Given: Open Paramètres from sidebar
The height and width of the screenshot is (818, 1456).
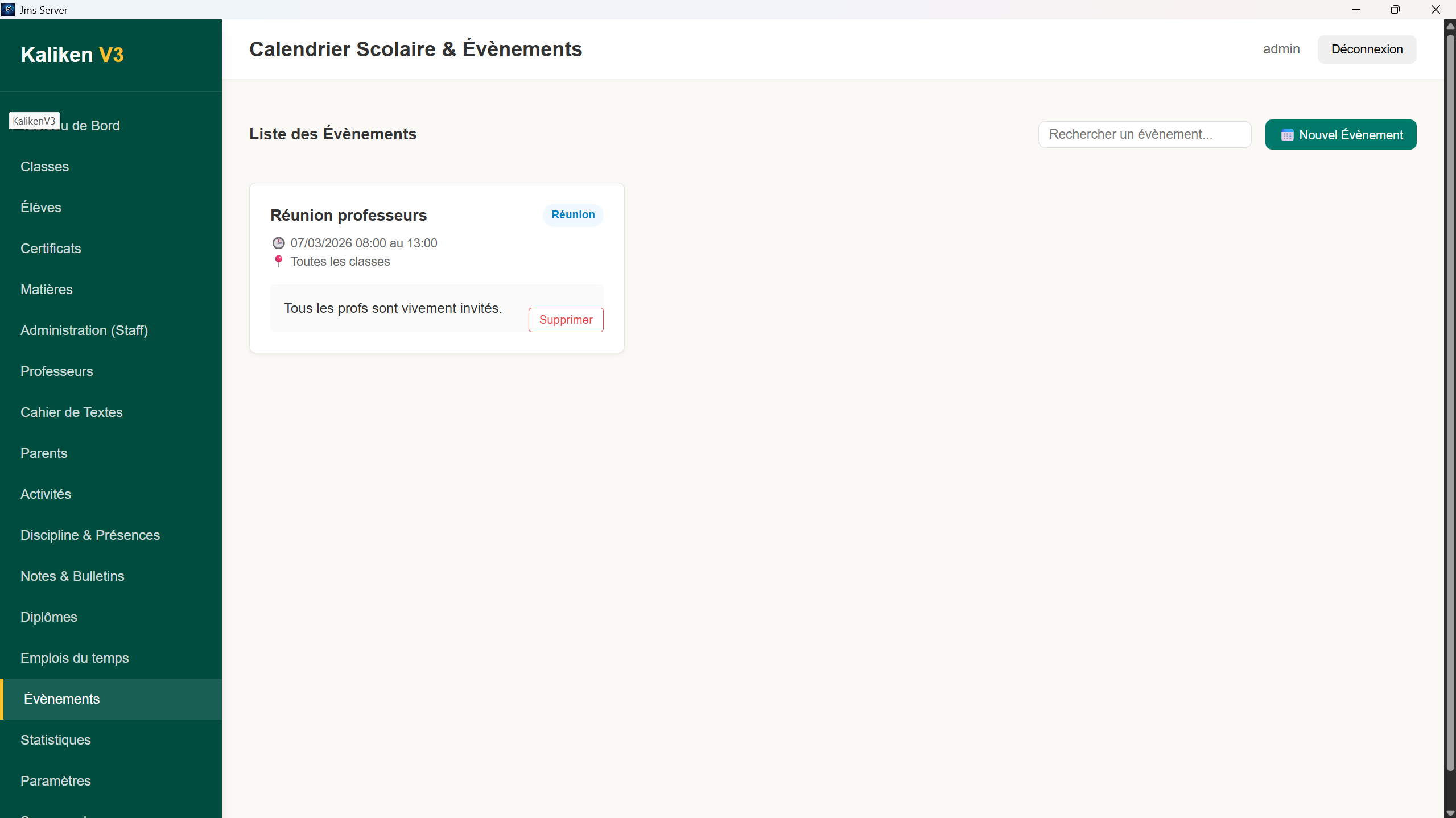Looking at the screenshot, I should pos(56,781).
